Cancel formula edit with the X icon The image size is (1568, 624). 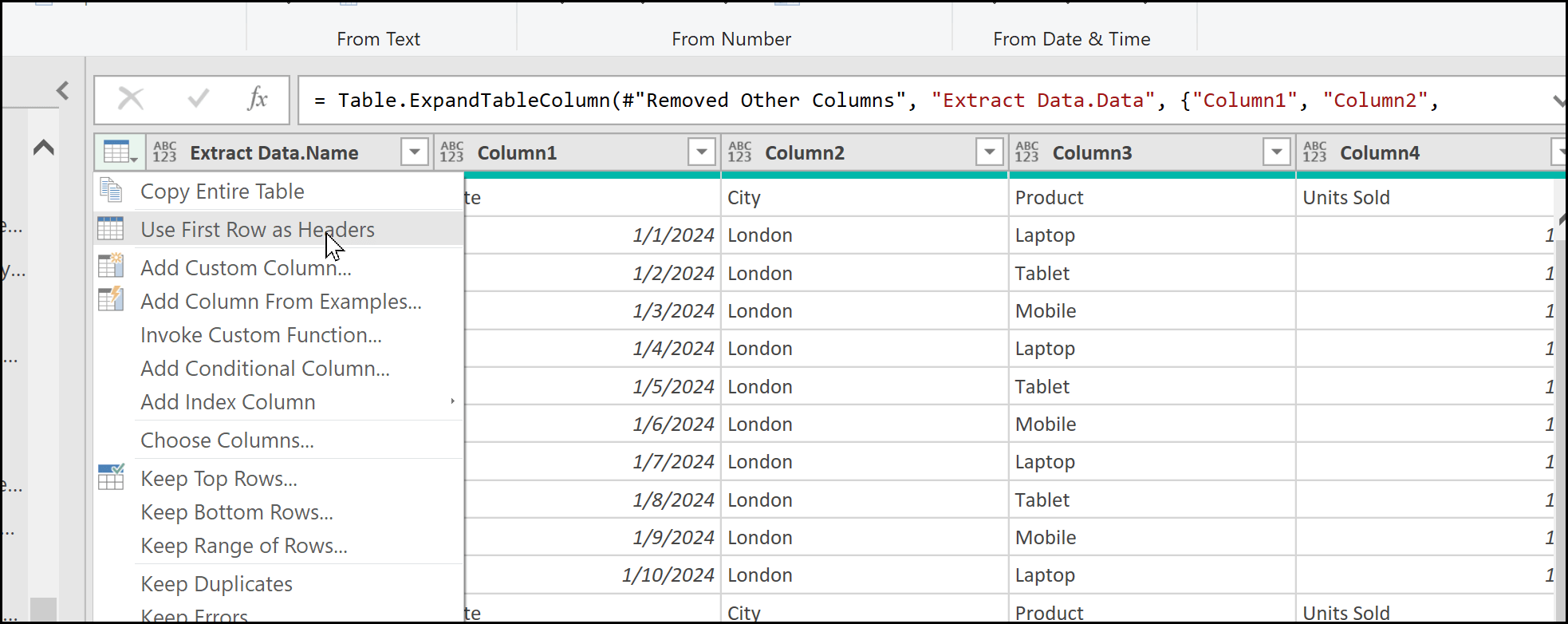tap(131, 100)
